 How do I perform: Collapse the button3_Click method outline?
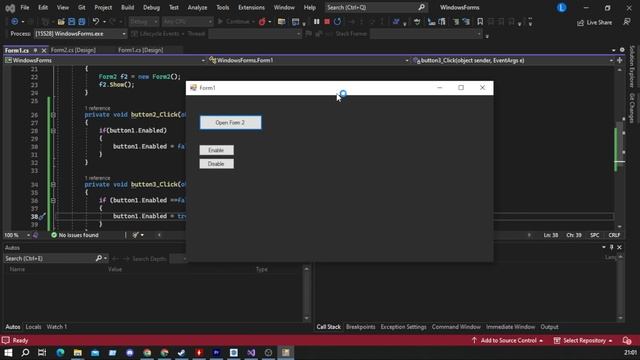53,184
